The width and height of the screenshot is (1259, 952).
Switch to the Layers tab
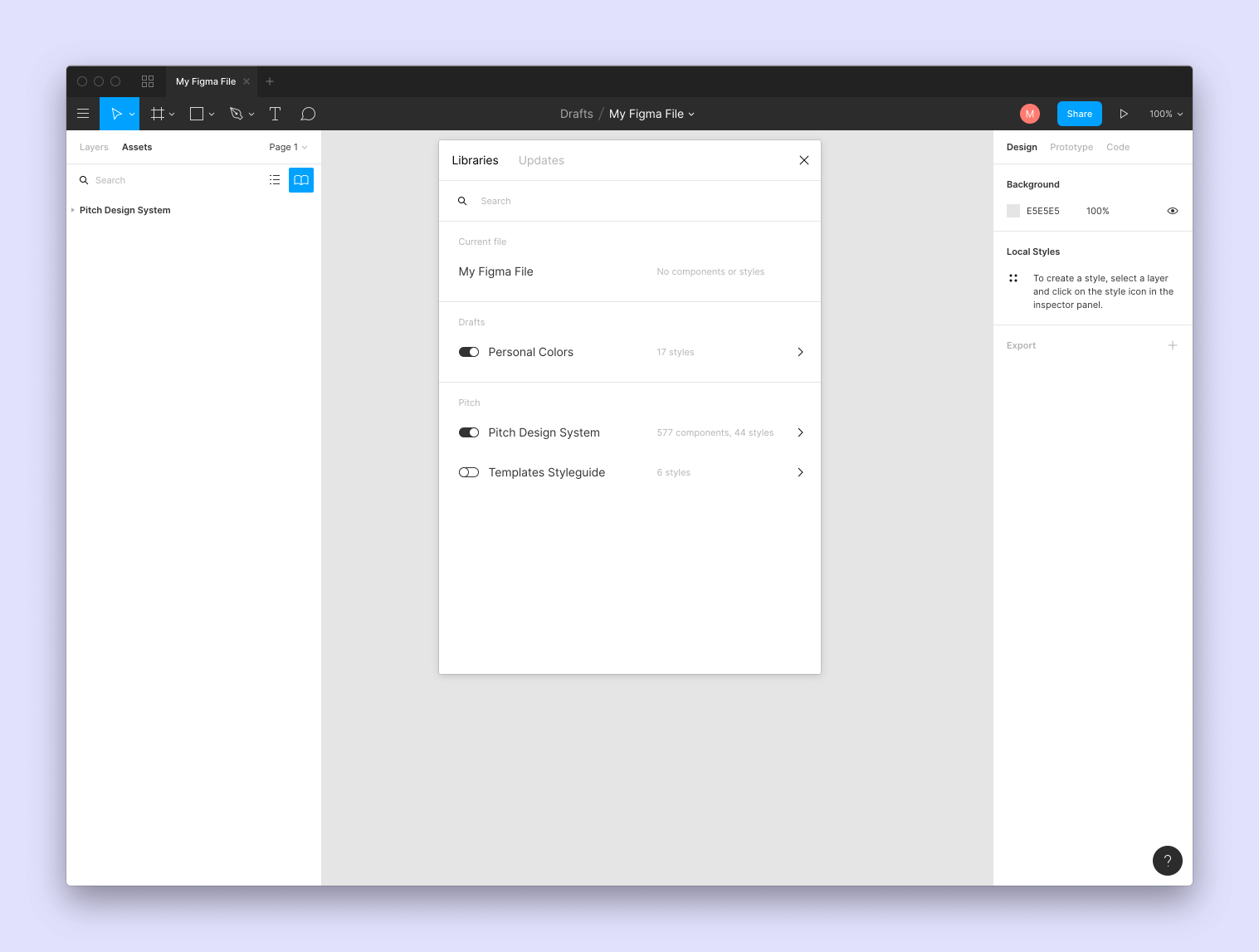pyautogui.click(x=94, y=147)
